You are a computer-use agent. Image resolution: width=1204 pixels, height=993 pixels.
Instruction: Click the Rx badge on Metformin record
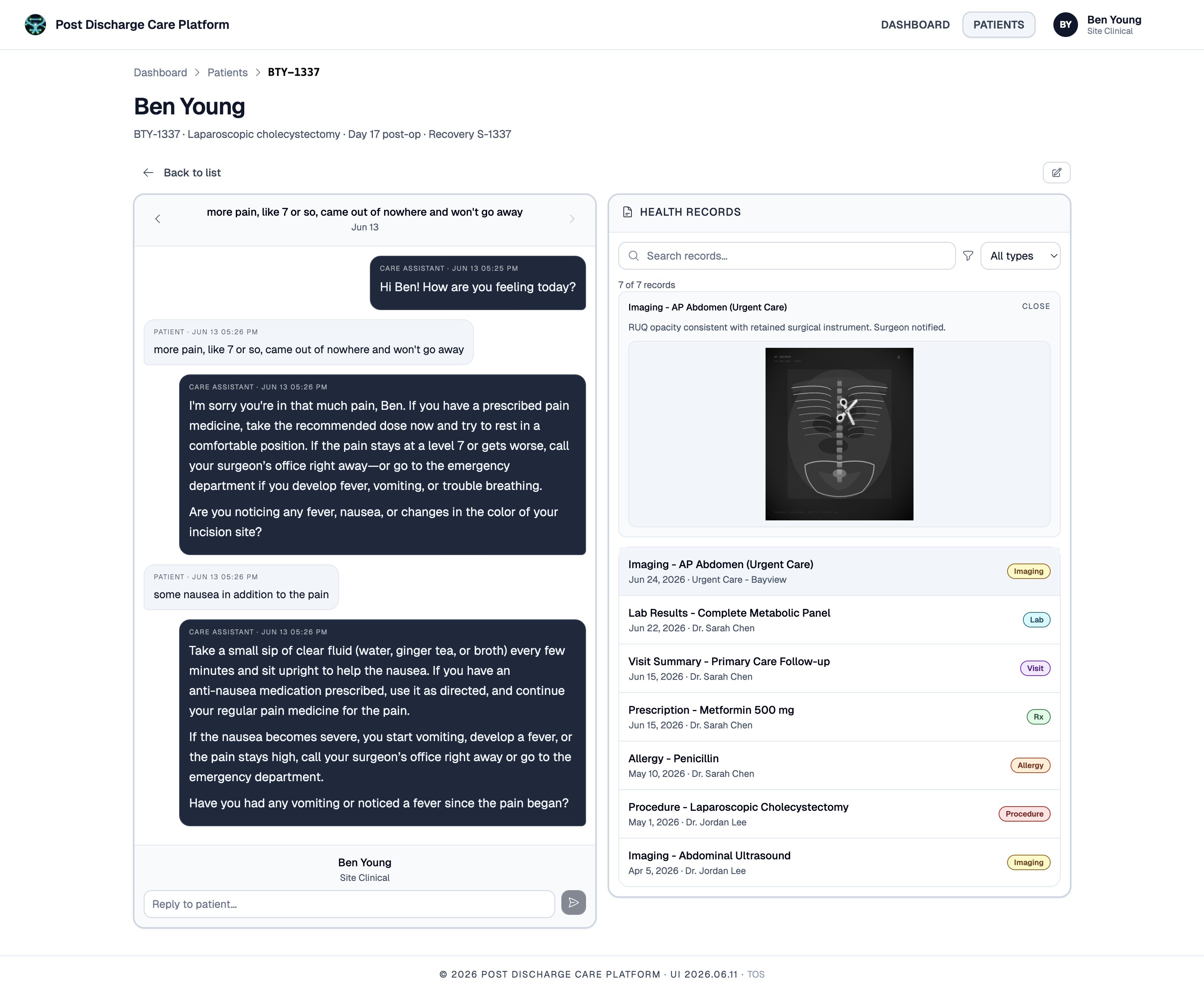tap(1038, 717)
